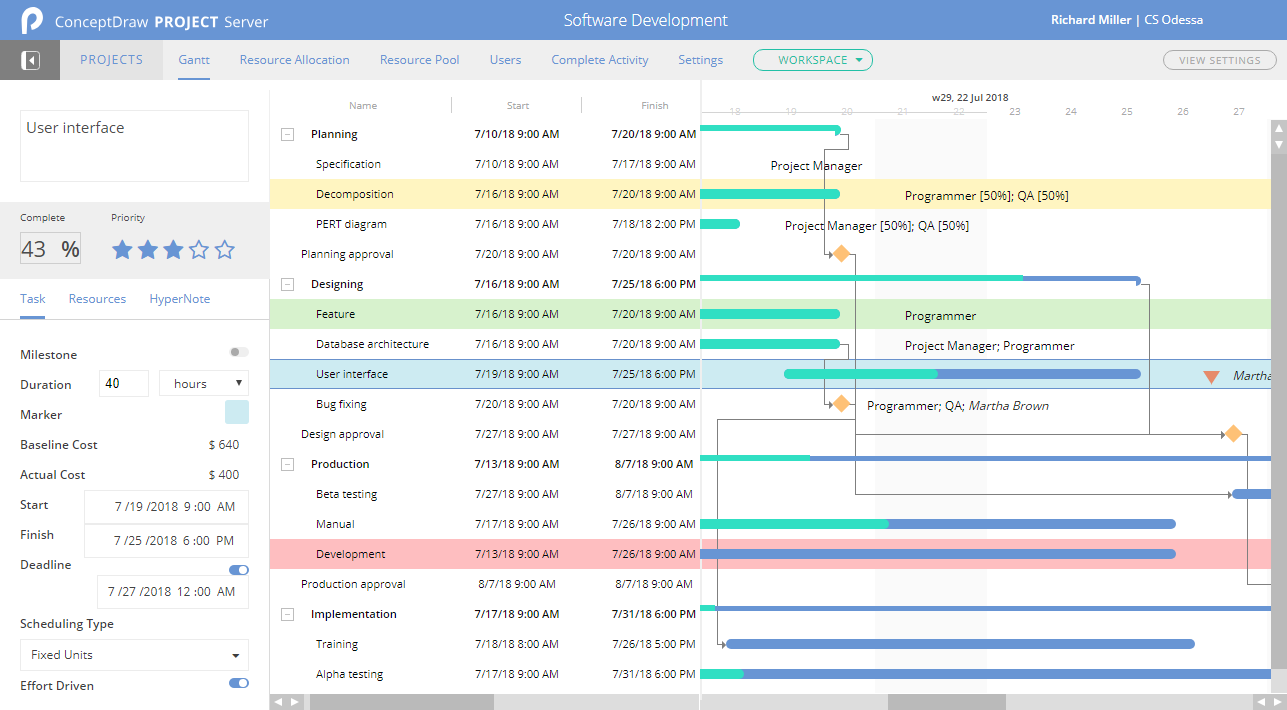The width and height of the screenshot is (1287, 710).
Task: Set priority to second star
Action: [x=148, y=250]
